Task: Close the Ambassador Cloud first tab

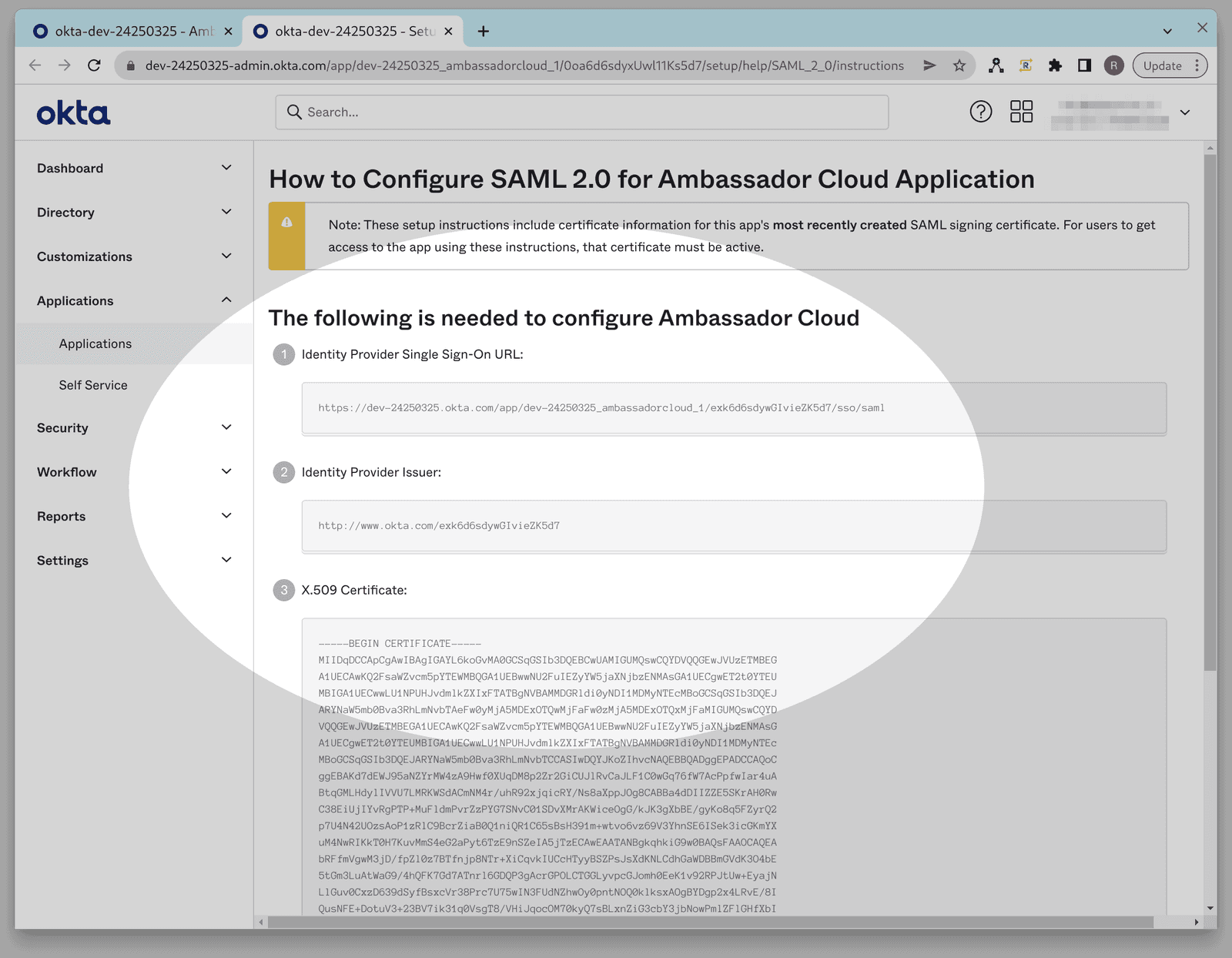Action: tap(228, 31)
